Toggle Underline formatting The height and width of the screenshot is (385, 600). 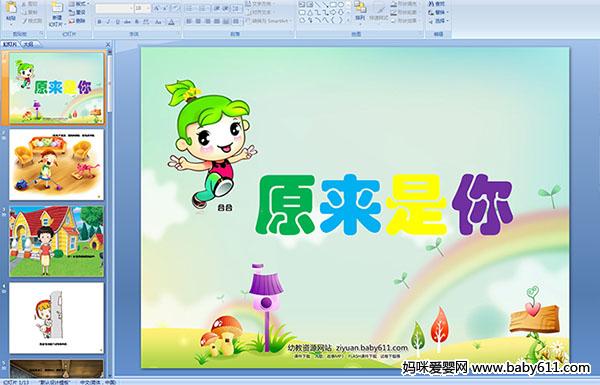117,22
